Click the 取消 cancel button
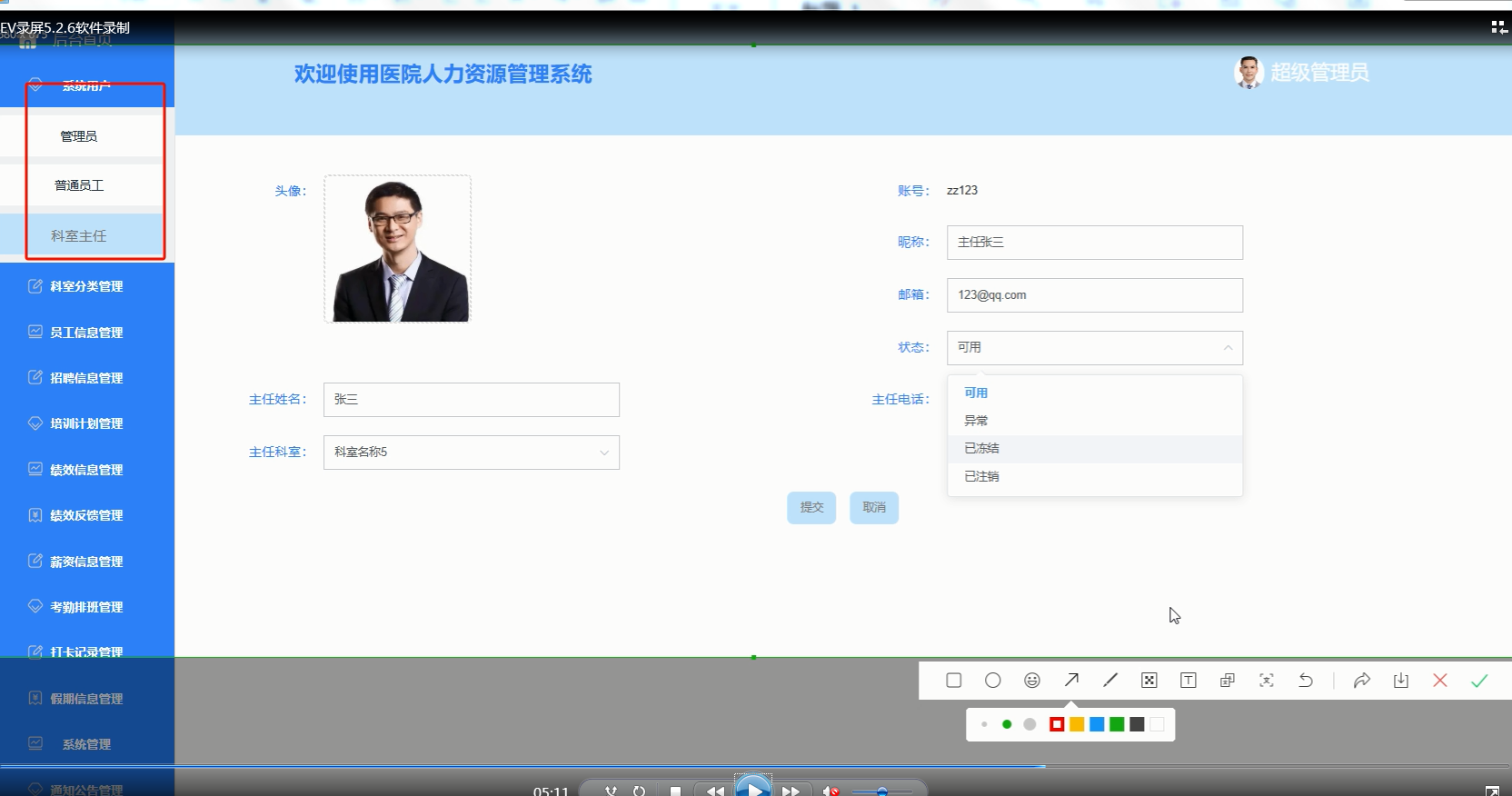The width and height of the screenshot is (1512, 796). click(874, 508)
